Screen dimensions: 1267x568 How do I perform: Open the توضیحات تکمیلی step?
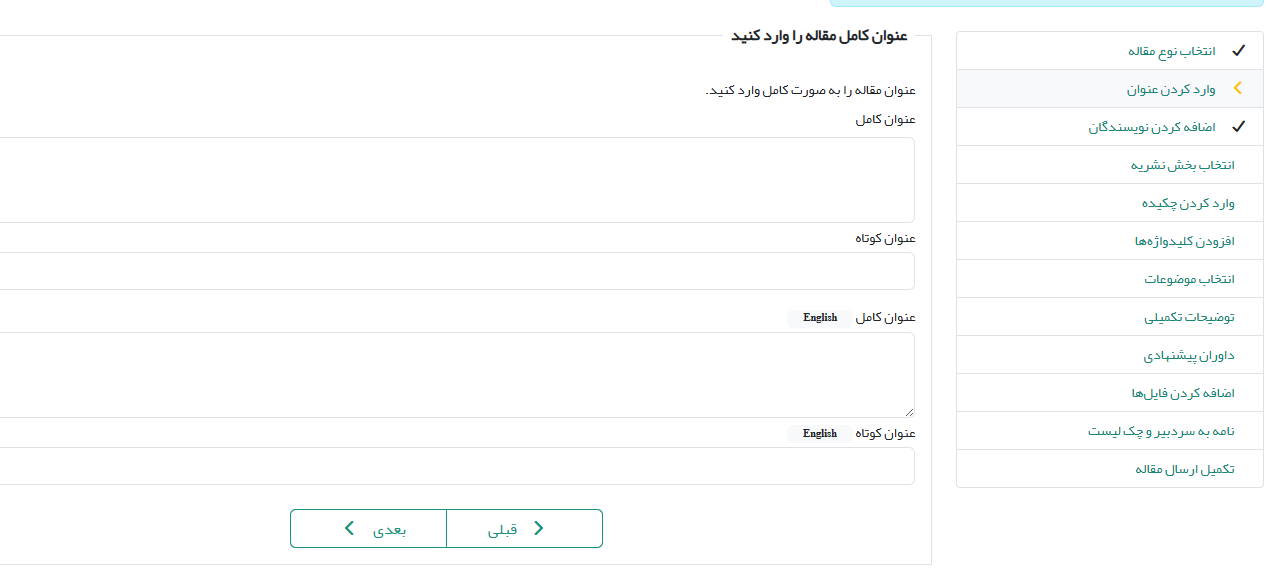[1190, 317]
